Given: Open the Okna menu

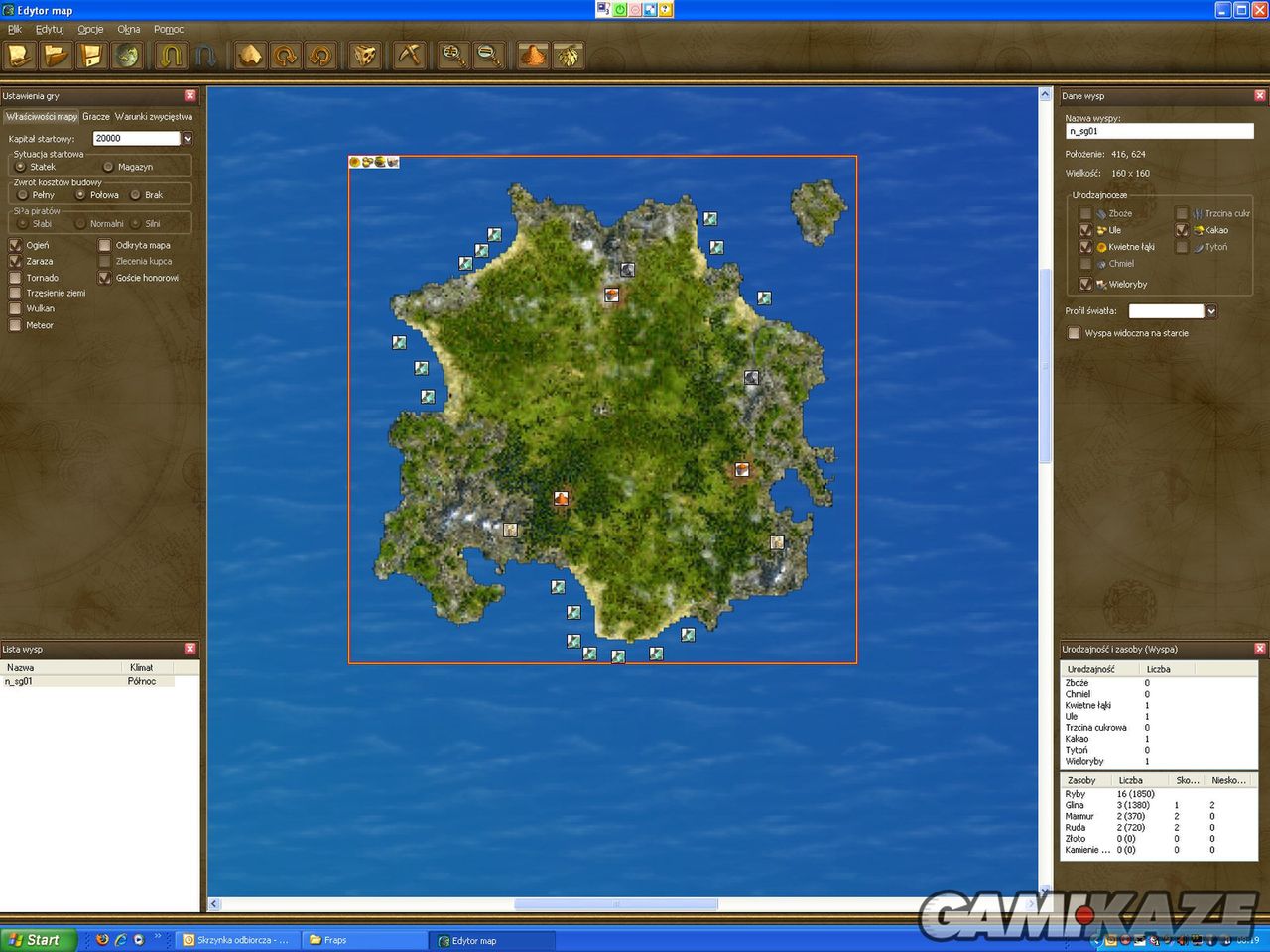Looking at the screenshot, I should click(x=129, y=29).
